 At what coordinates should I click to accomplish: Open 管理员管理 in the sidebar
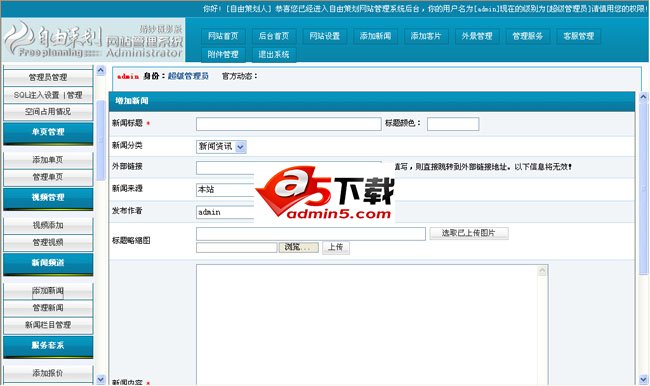pyautogui.click(x=48, y=78)
